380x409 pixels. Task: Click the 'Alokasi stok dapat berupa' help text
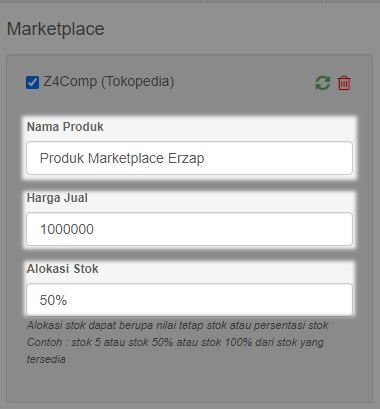click(x=177, y=325)
